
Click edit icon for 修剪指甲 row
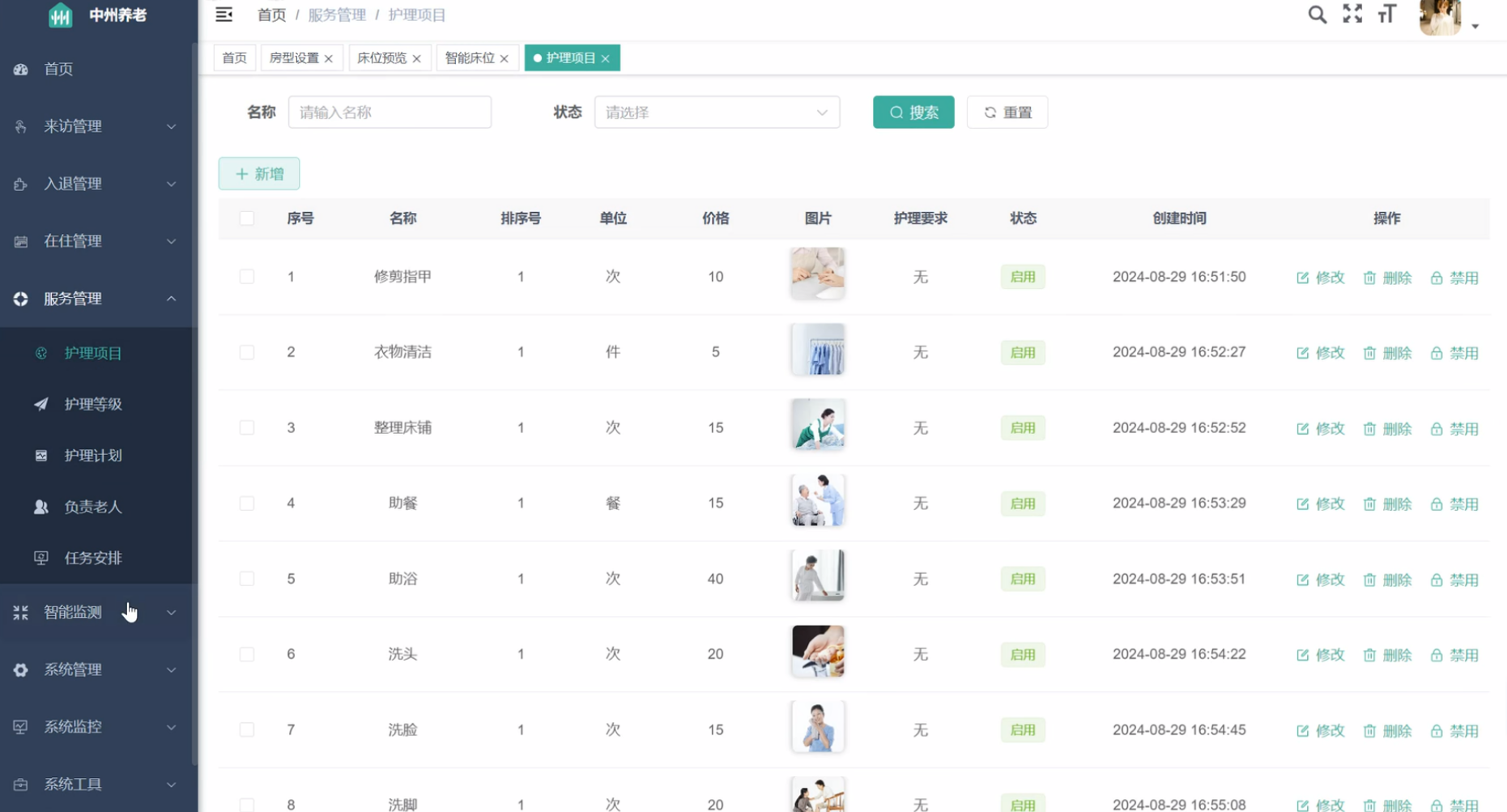click(1302, 278)
